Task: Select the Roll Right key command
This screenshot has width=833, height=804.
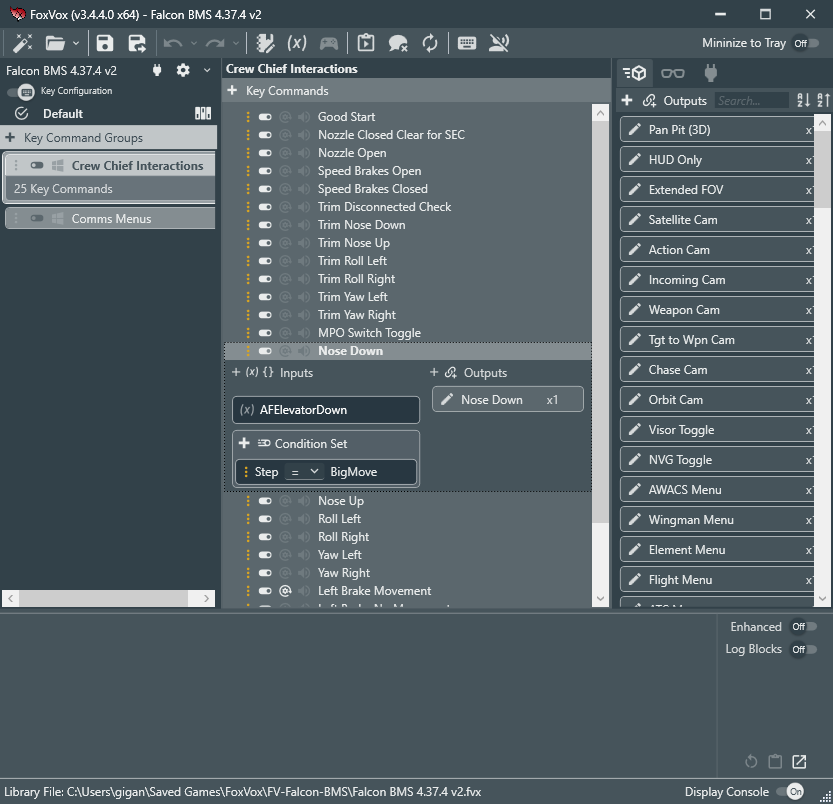Action: [343, 537]
